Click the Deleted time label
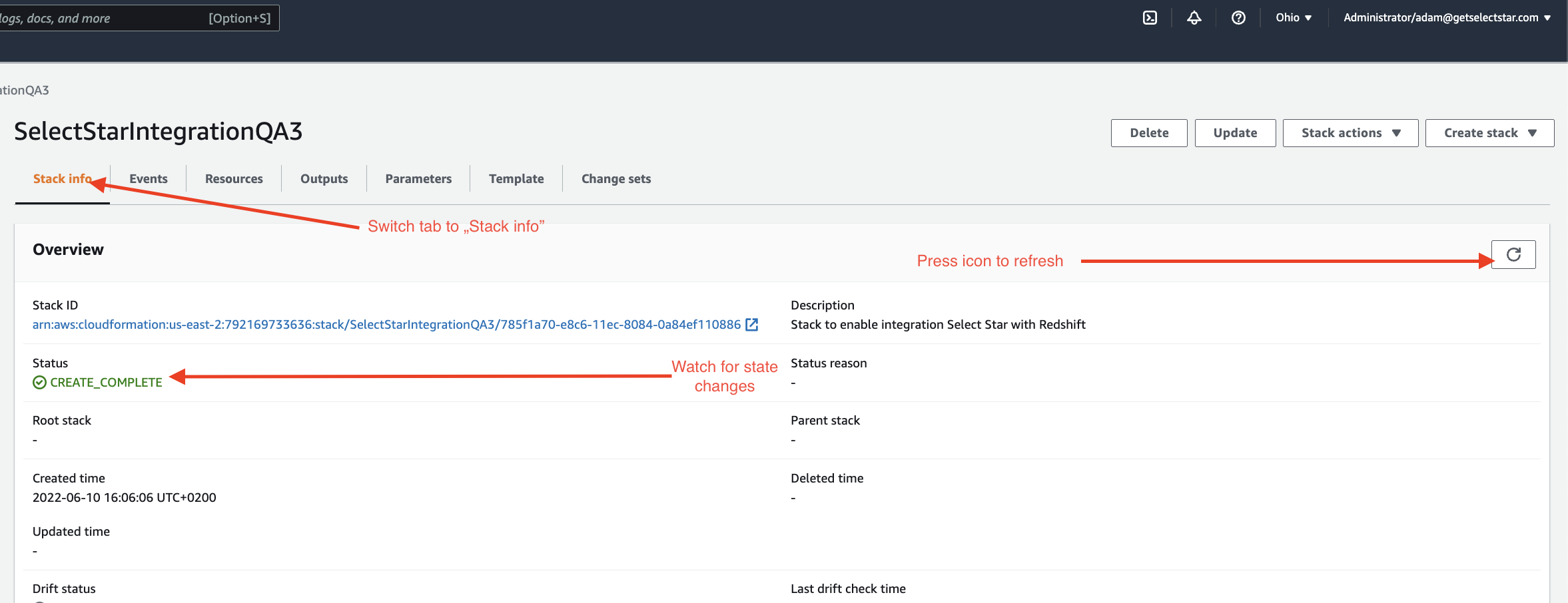Screen dimensions: 1568x603 [x=827, y=479]
